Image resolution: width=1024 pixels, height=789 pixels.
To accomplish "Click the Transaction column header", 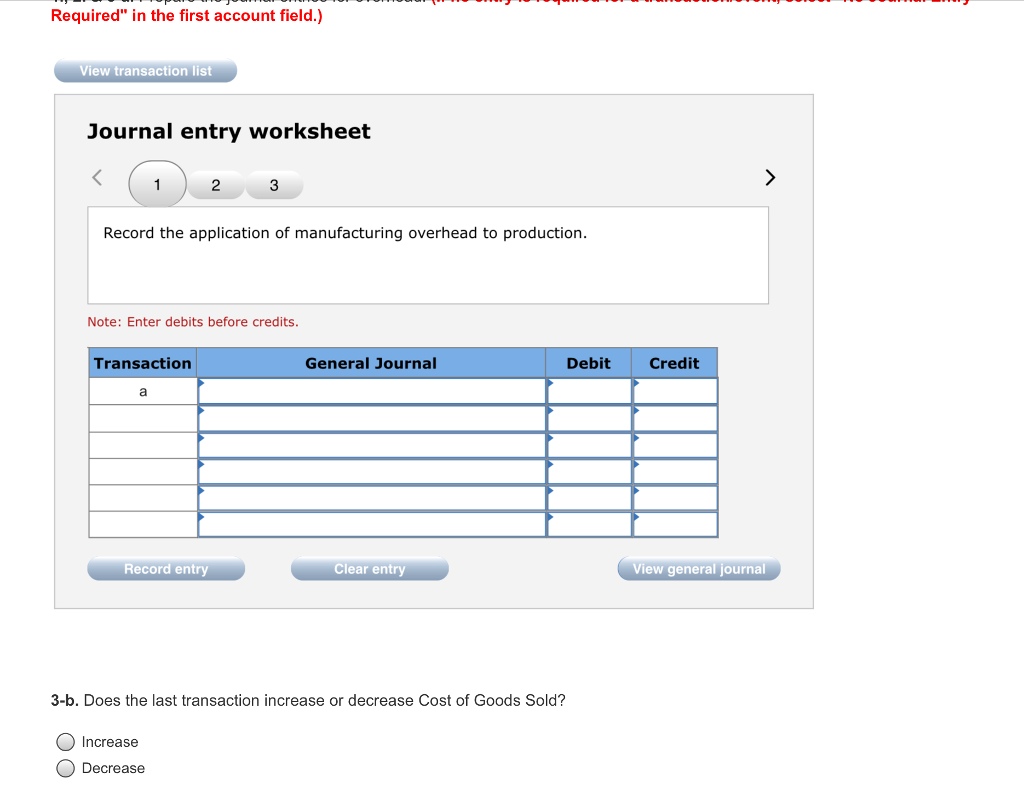I will [x=142, y=363].
